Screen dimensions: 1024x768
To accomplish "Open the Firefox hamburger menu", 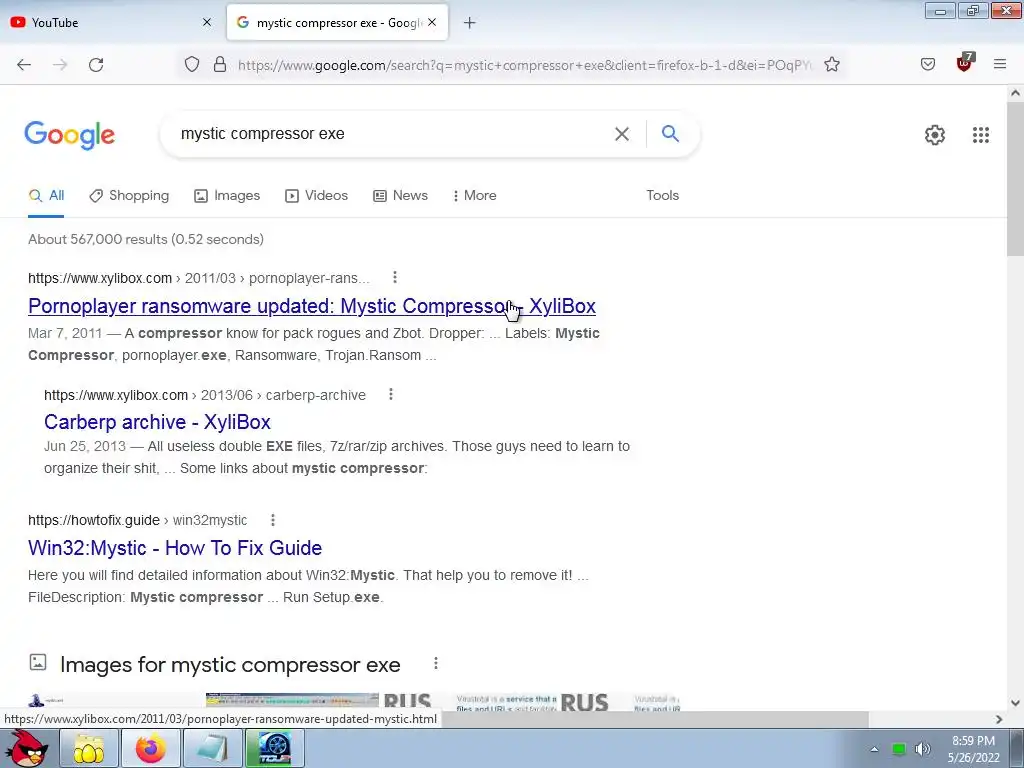I will point(1000,64).
